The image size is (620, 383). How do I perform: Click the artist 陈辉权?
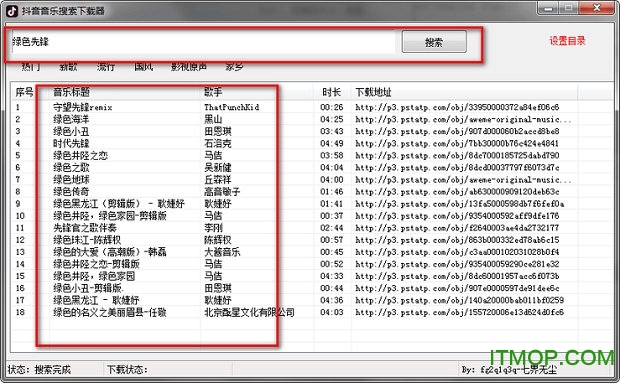[218, 240]
